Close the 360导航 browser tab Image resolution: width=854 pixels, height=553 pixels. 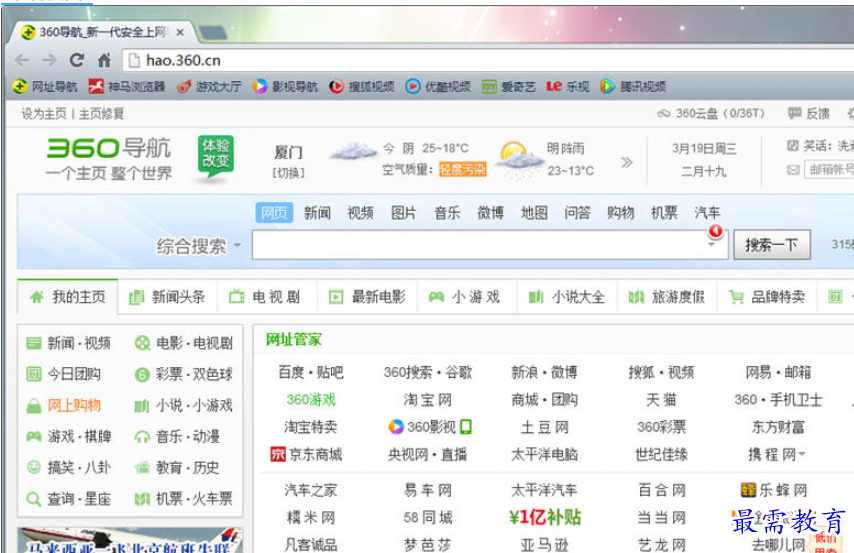point(180,33)
